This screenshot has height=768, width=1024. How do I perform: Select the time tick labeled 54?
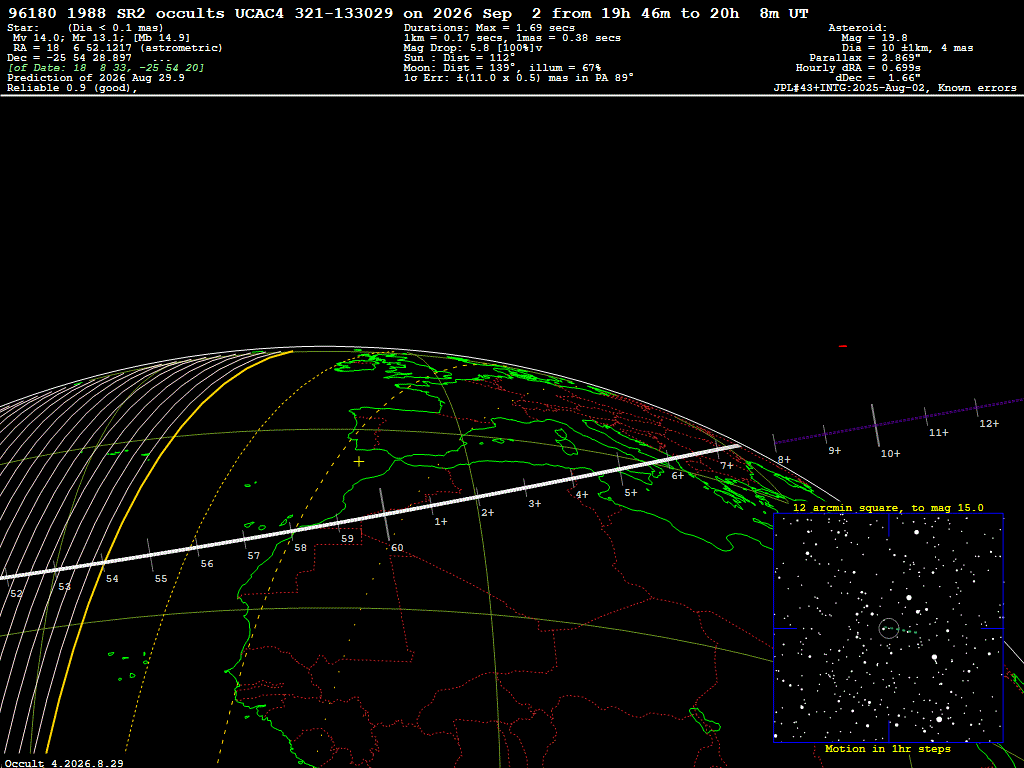click(x=112, y=579)
